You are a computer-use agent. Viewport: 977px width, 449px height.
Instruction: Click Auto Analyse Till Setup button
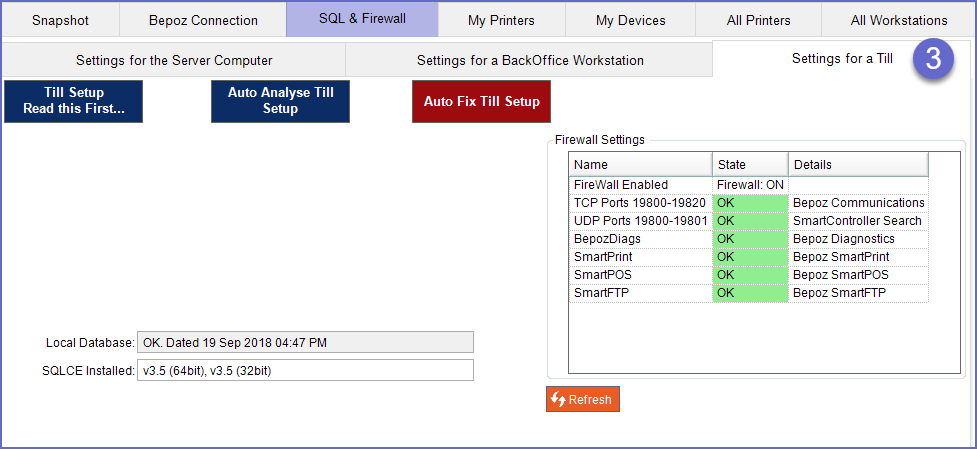280,101
